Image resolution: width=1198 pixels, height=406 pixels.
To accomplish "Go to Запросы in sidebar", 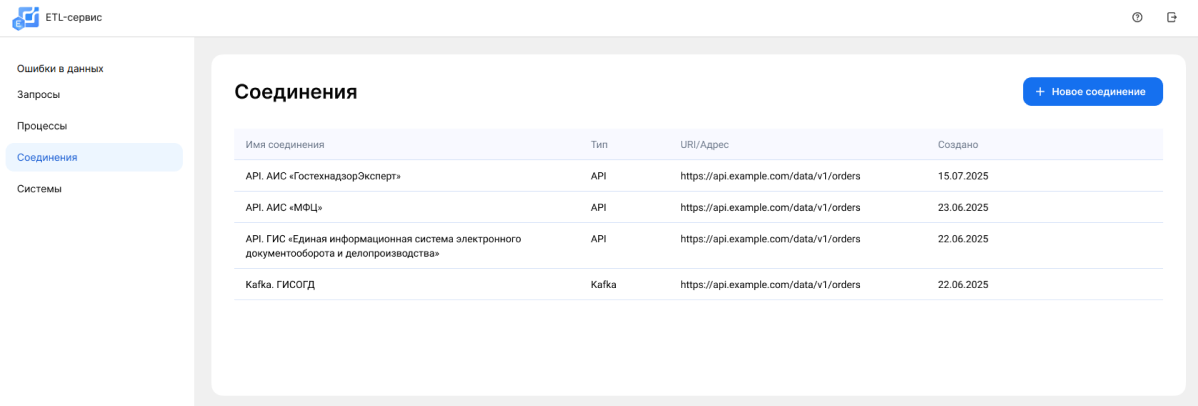I will [x=39, y=95].
